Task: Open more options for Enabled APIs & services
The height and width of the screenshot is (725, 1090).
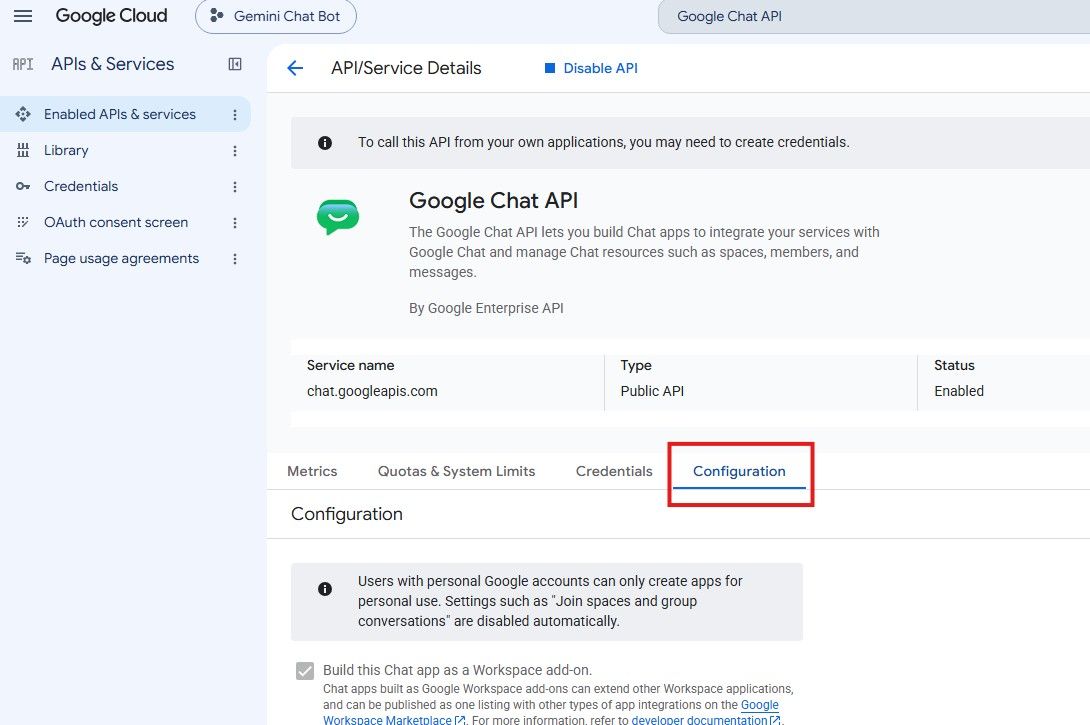Action: point(235,115)
